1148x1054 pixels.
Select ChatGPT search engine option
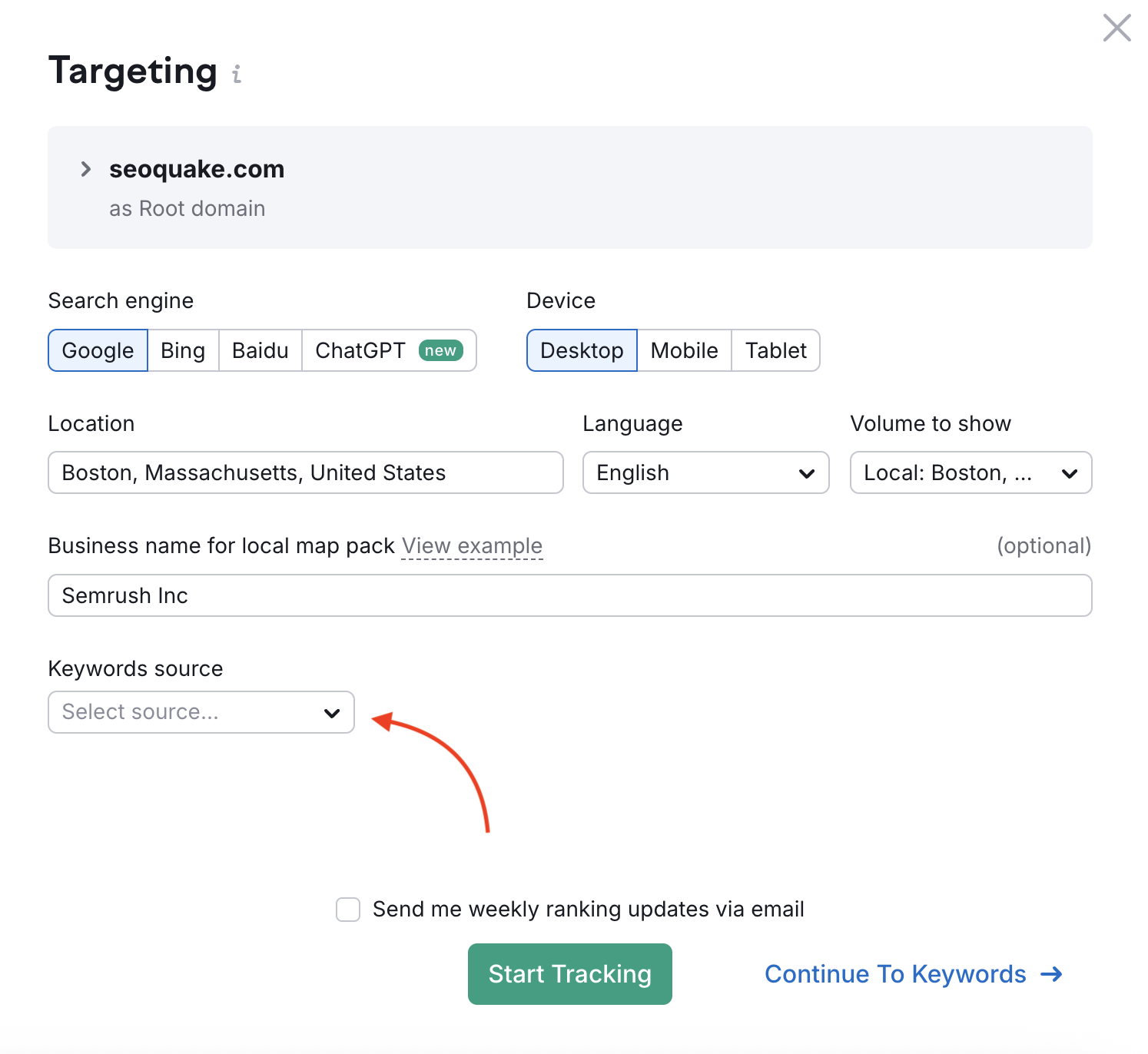(x=389, y=350)
